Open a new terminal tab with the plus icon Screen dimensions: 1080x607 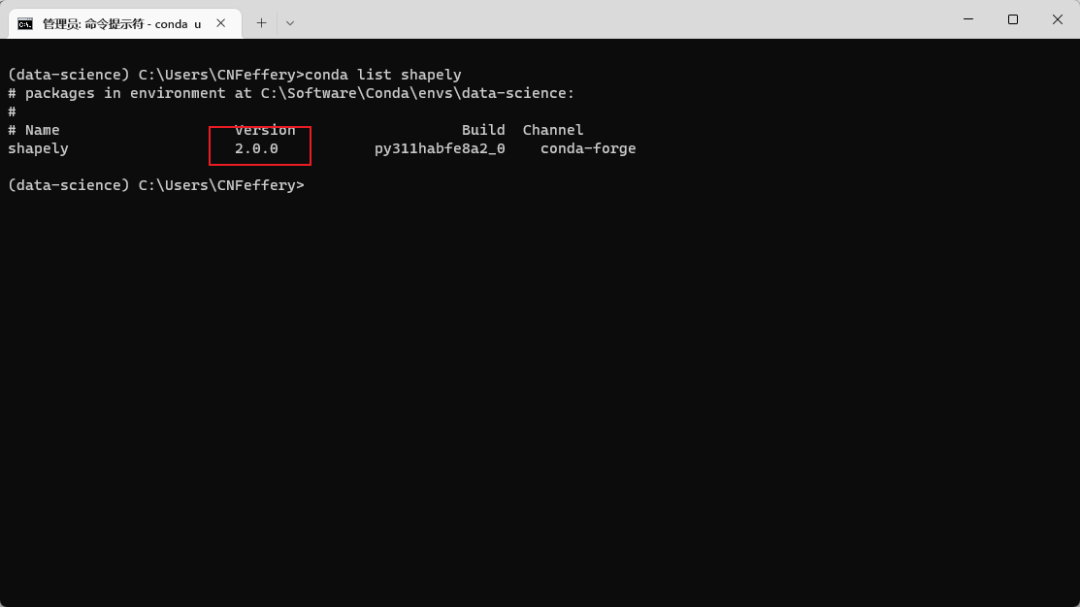(262, 22)
